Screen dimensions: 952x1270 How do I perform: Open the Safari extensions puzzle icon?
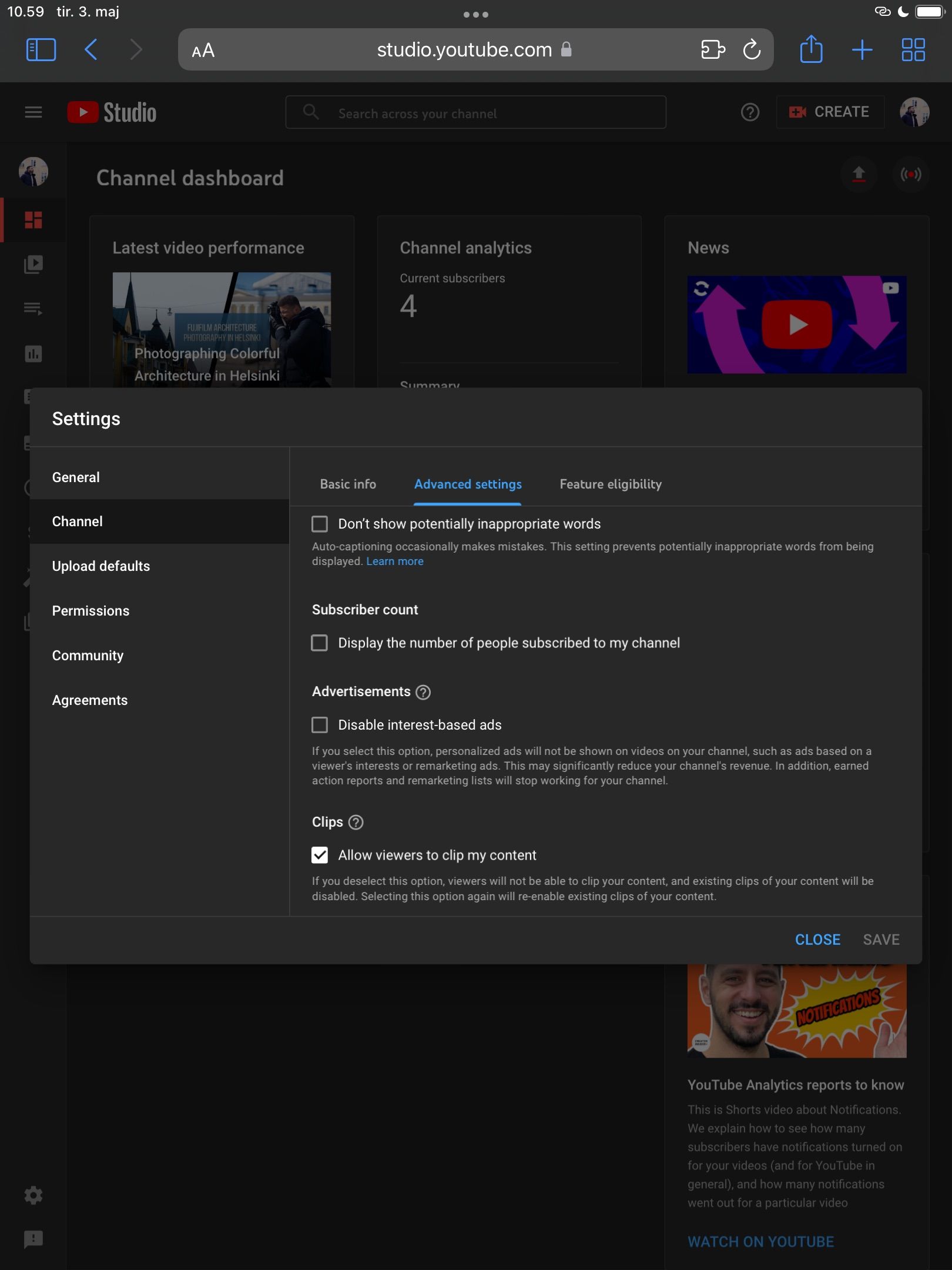tap(713, 50)
